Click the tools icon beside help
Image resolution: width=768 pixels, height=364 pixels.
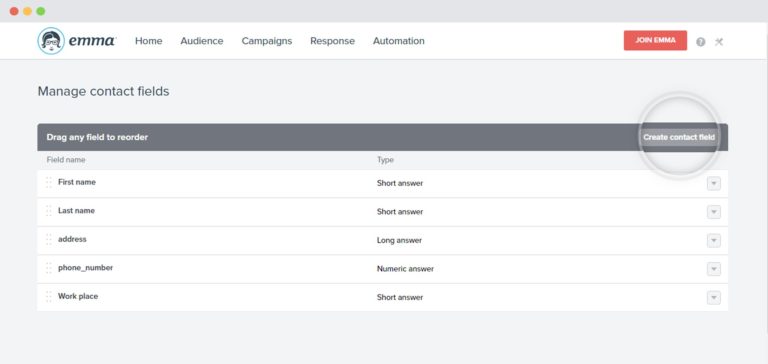click(x=719, y=42)
